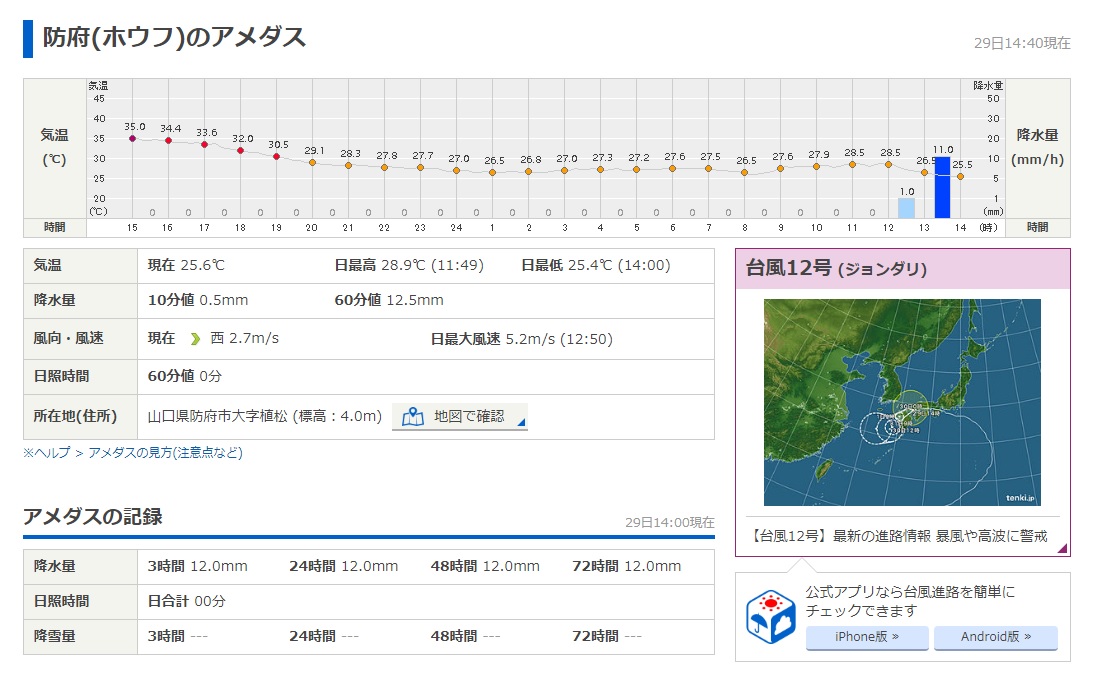
Task: Click the 10分値 0.5mm rainfall value
Action: (x=198, y=300)
